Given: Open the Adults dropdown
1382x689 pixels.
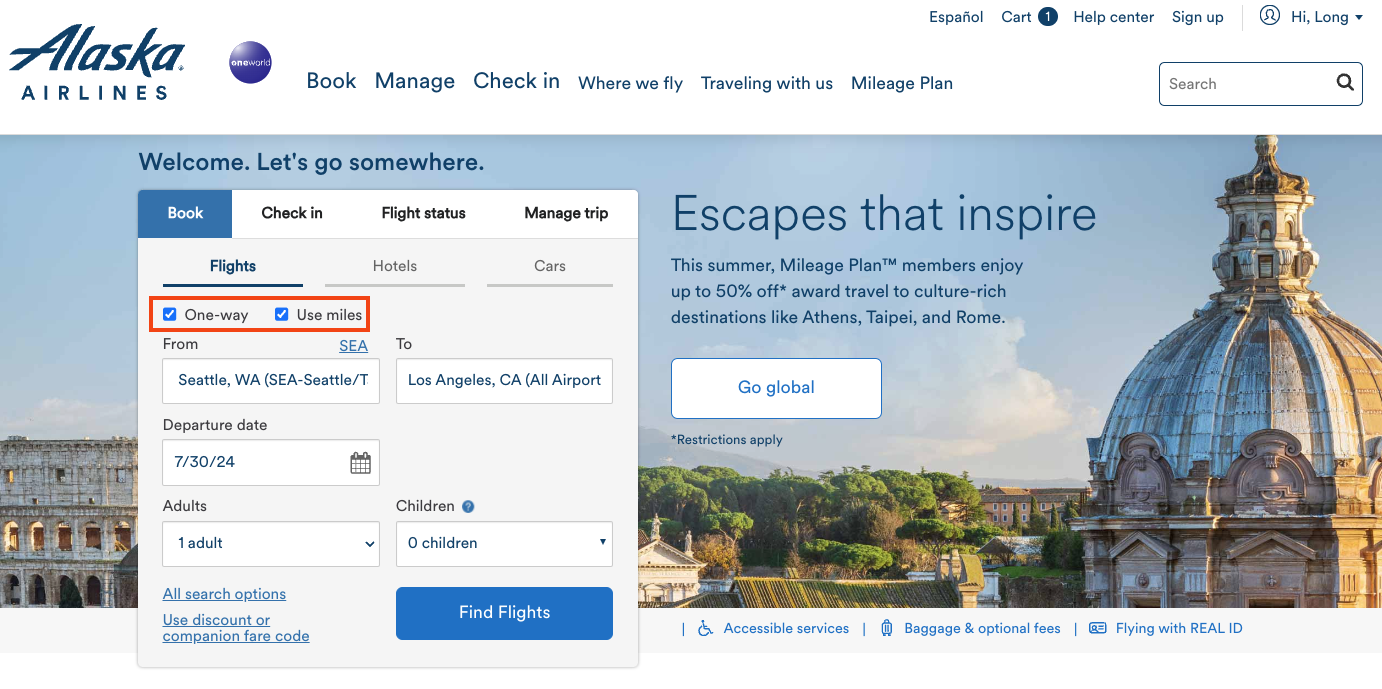Looking at the screenshot, I should coord(270,543).
